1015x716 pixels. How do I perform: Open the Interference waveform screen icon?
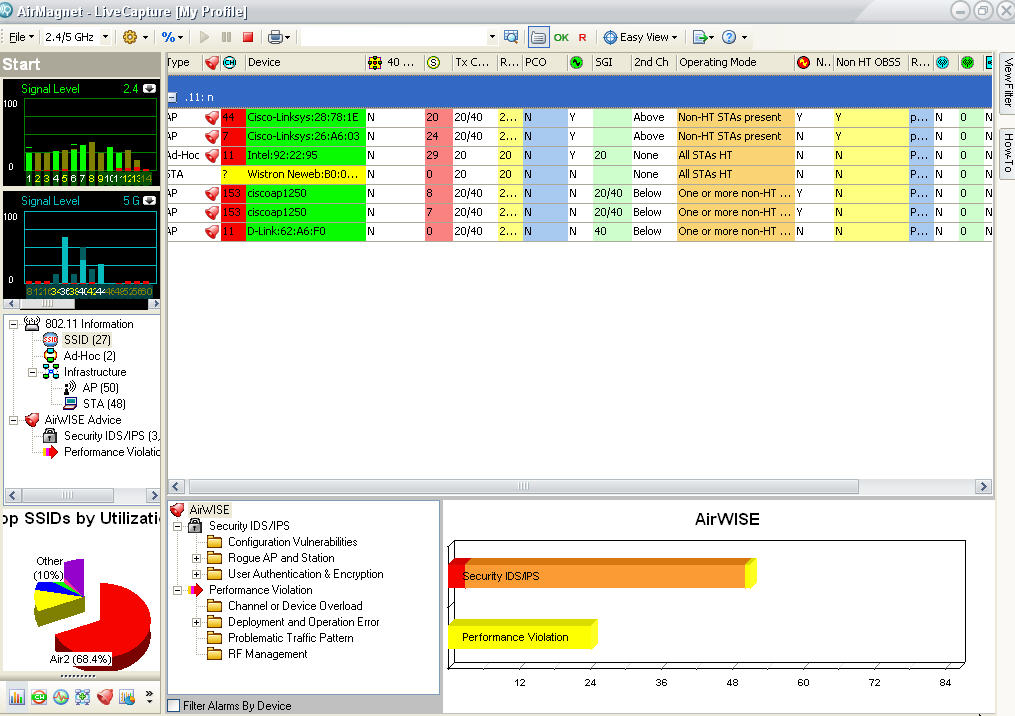(x=61, y=697)
